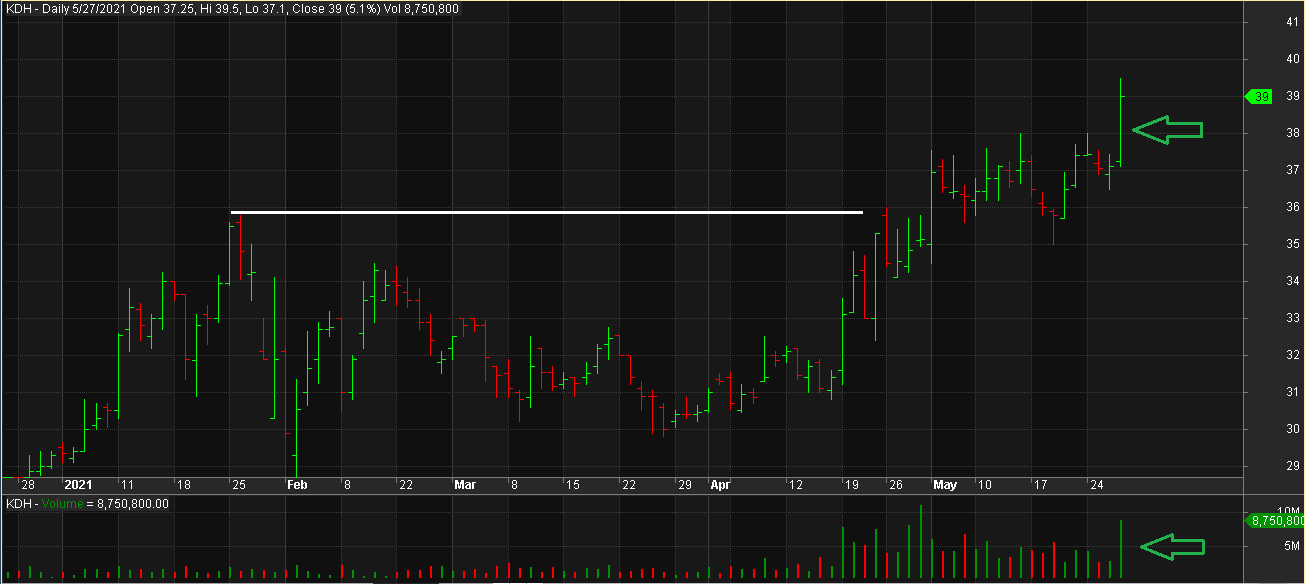Click the Apr month label on date axis
The width and height of the screenshot is (1305, 584).
point(720,485)
